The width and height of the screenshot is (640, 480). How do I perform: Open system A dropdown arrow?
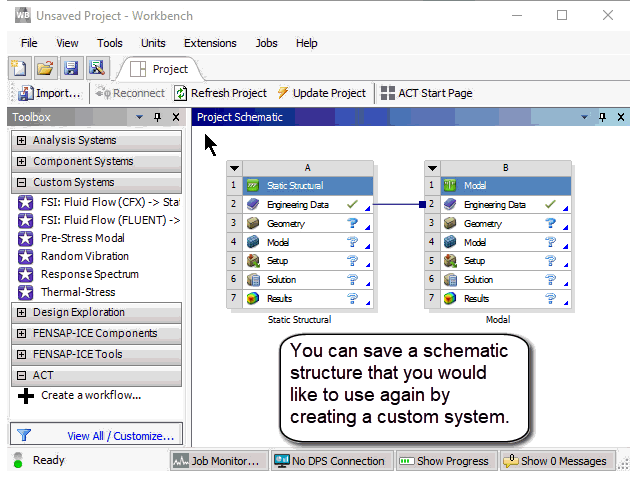(234, 168)
